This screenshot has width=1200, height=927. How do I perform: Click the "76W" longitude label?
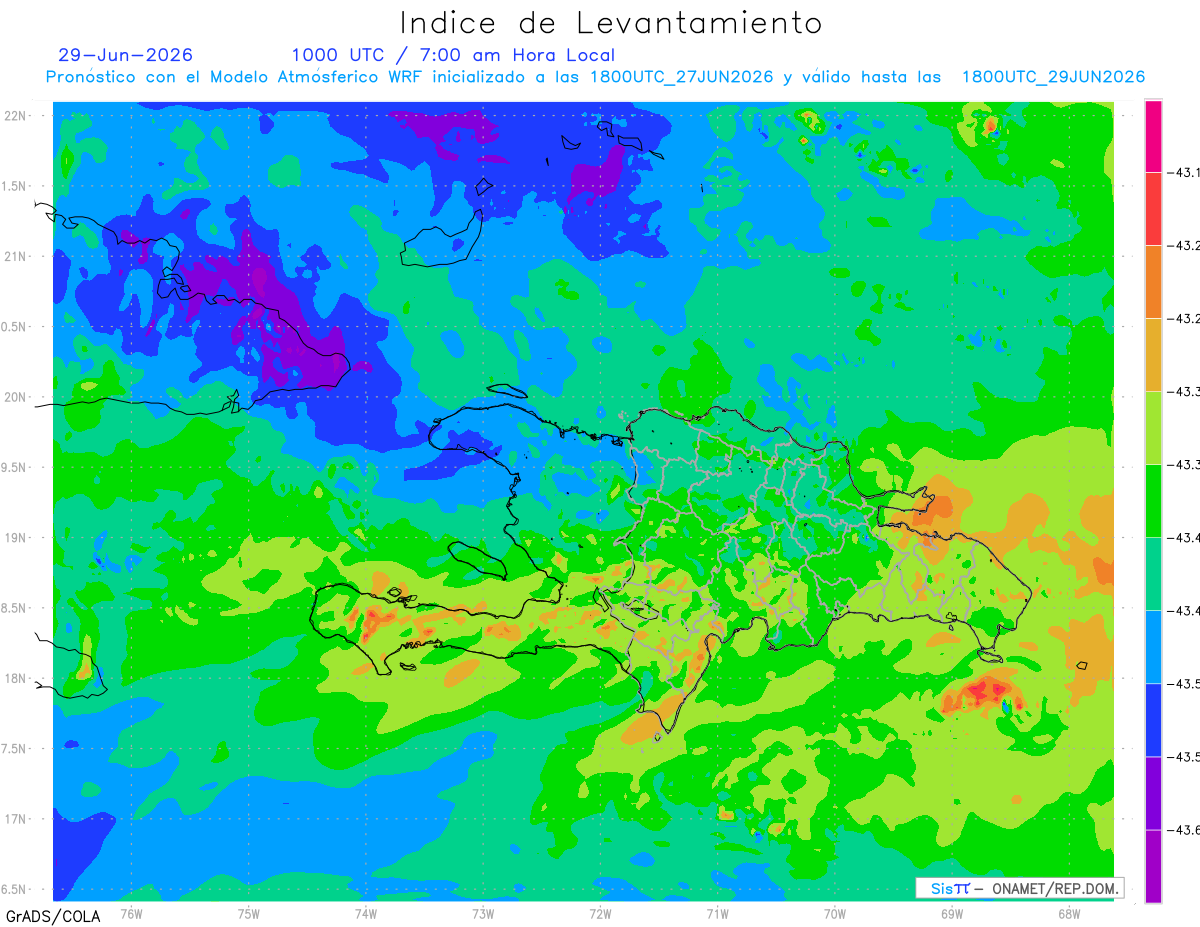(131, 913)
